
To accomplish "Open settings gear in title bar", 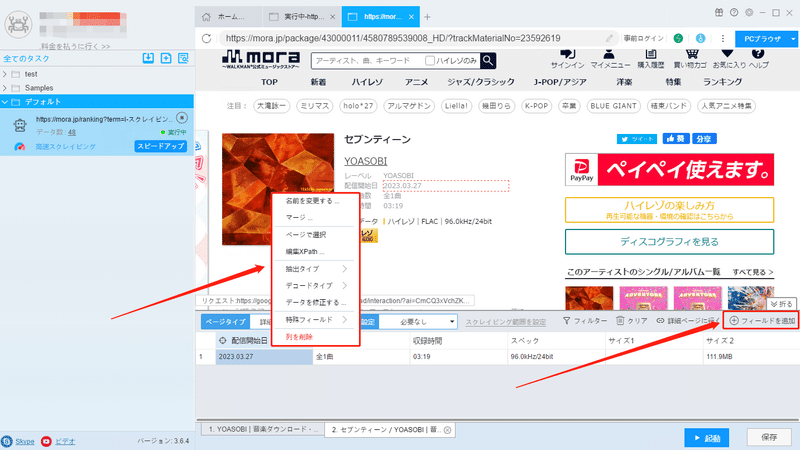I will [749, 12].
